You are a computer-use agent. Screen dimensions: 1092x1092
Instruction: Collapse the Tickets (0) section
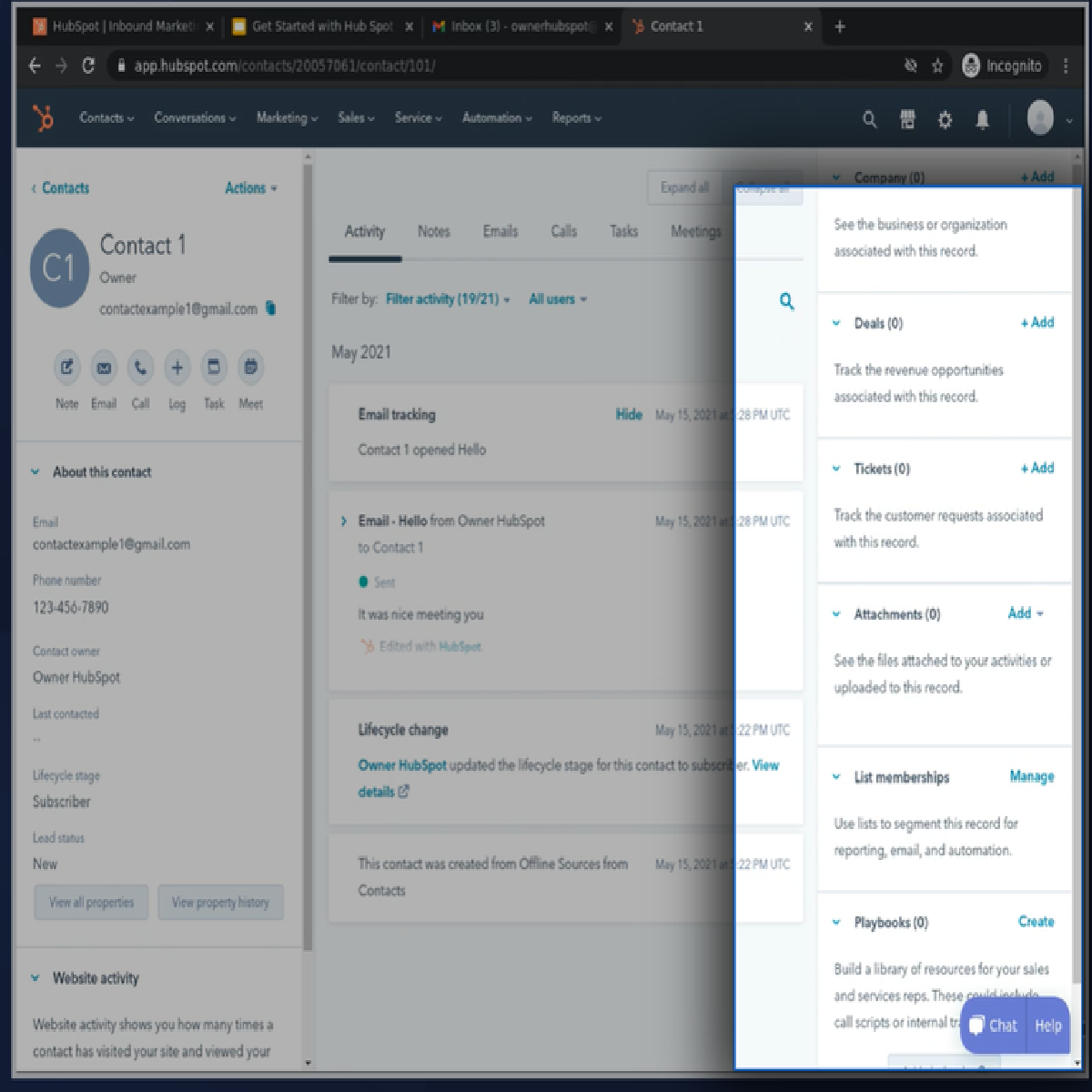(x=836, y=469)
